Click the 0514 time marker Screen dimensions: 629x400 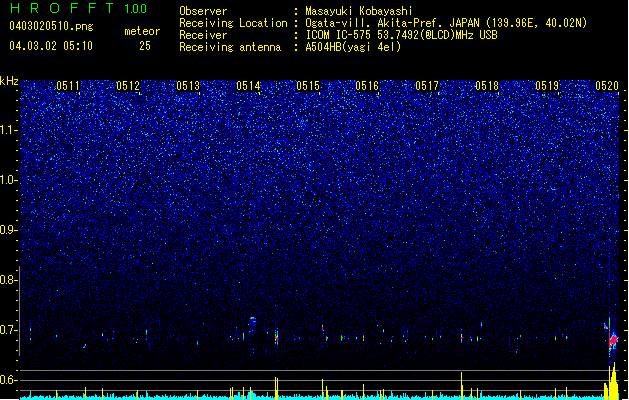[x=248, y=86]
